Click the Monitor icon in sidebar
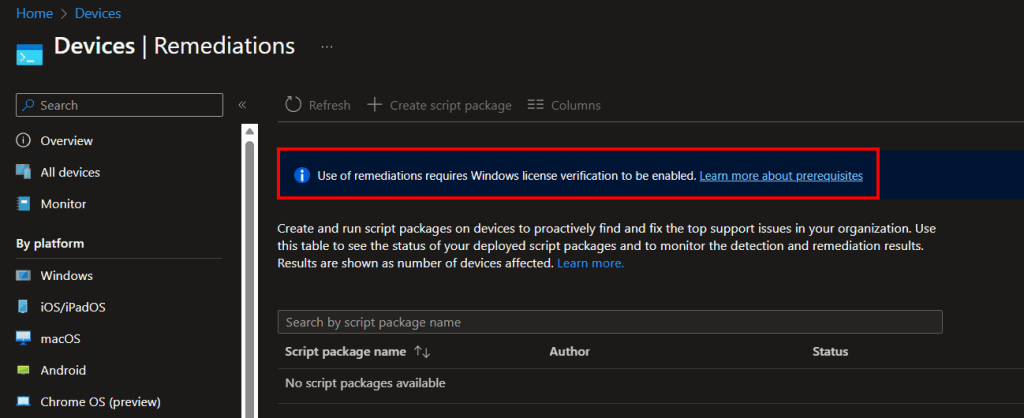The height and width of the screenshot is (418, 1024). pyautogui.click(x=24, y=204)
